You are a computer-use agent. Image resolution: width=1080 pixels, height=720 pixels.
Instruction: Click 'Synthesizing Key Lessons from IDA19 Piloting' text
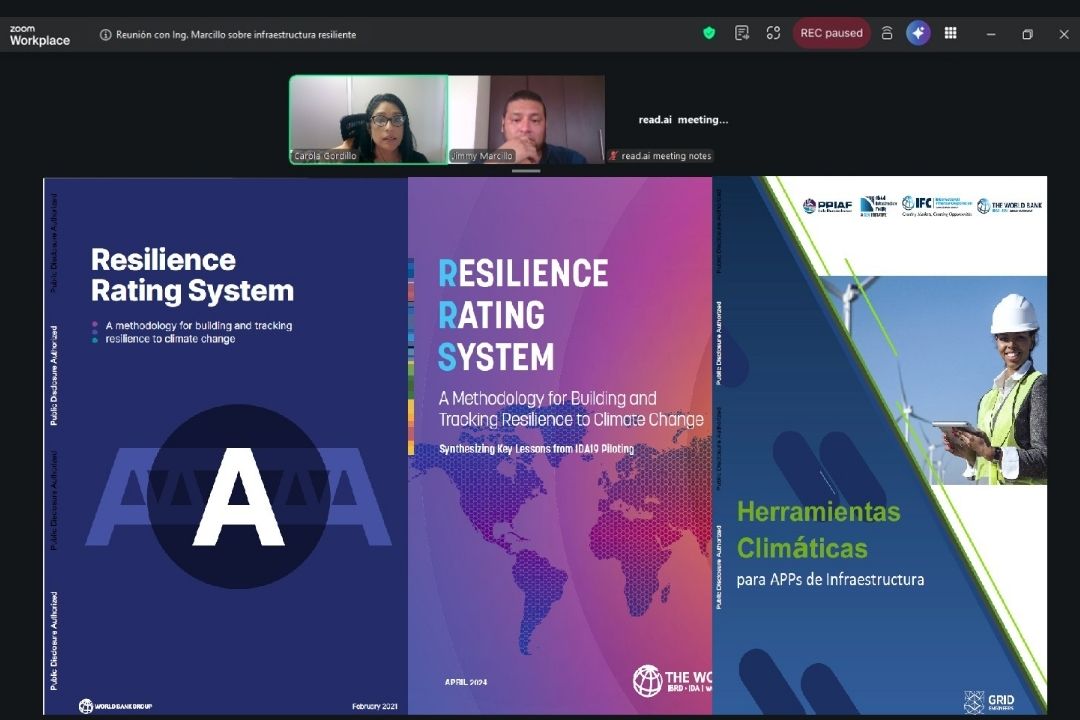click(x=537, y=449)
